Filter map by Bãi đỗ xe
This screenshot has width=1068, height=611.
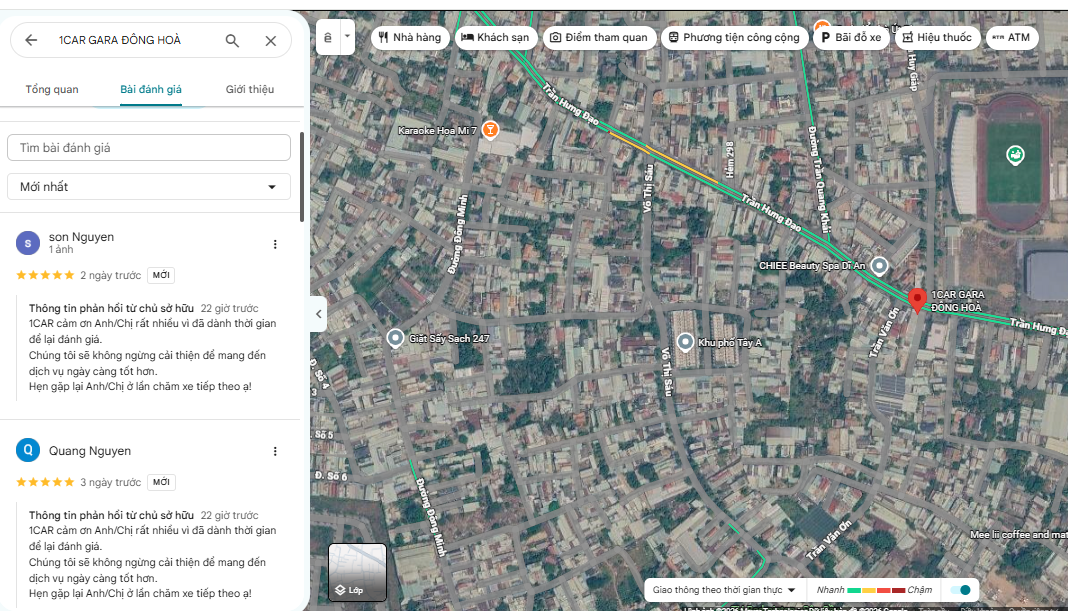point(851,37)
